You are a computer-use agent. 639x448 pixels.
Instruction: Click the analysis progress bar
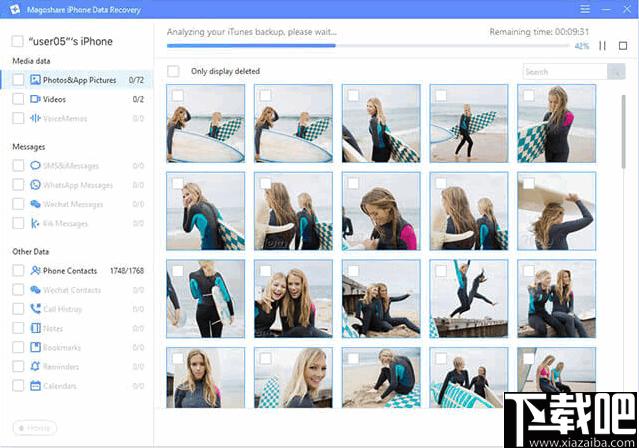tap(368, 46)
